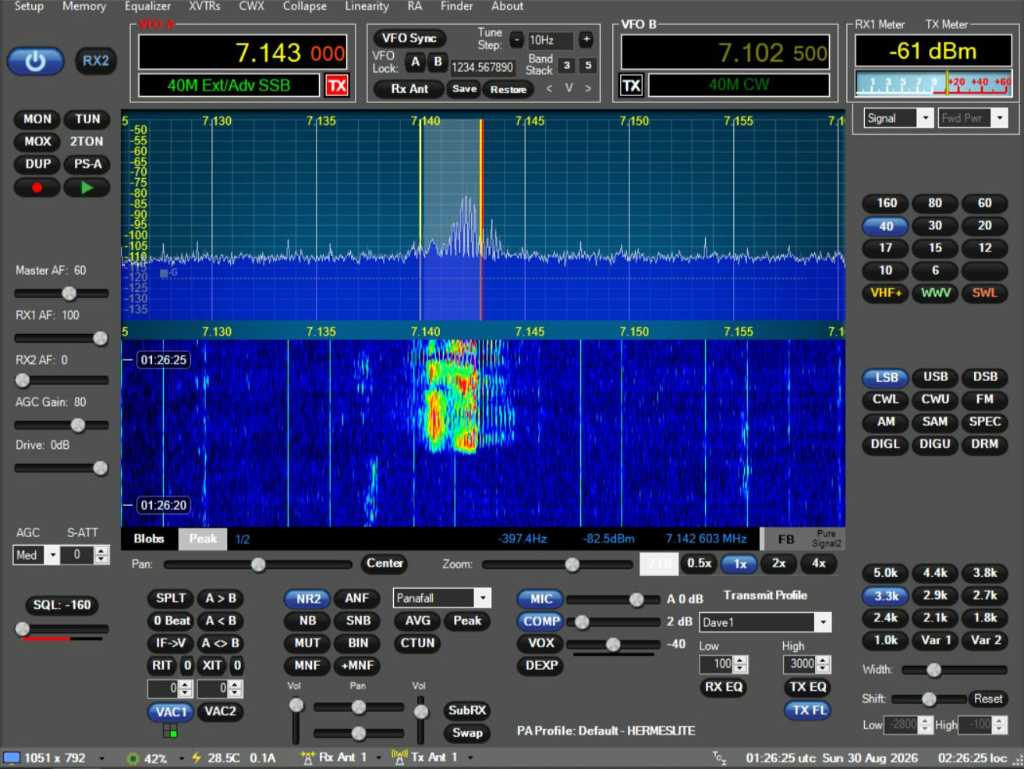This screenshot has width=1024, height=769.
Task: Open the Transmit Profile Dave1 dropdown
Action: [x=765, y=622]
